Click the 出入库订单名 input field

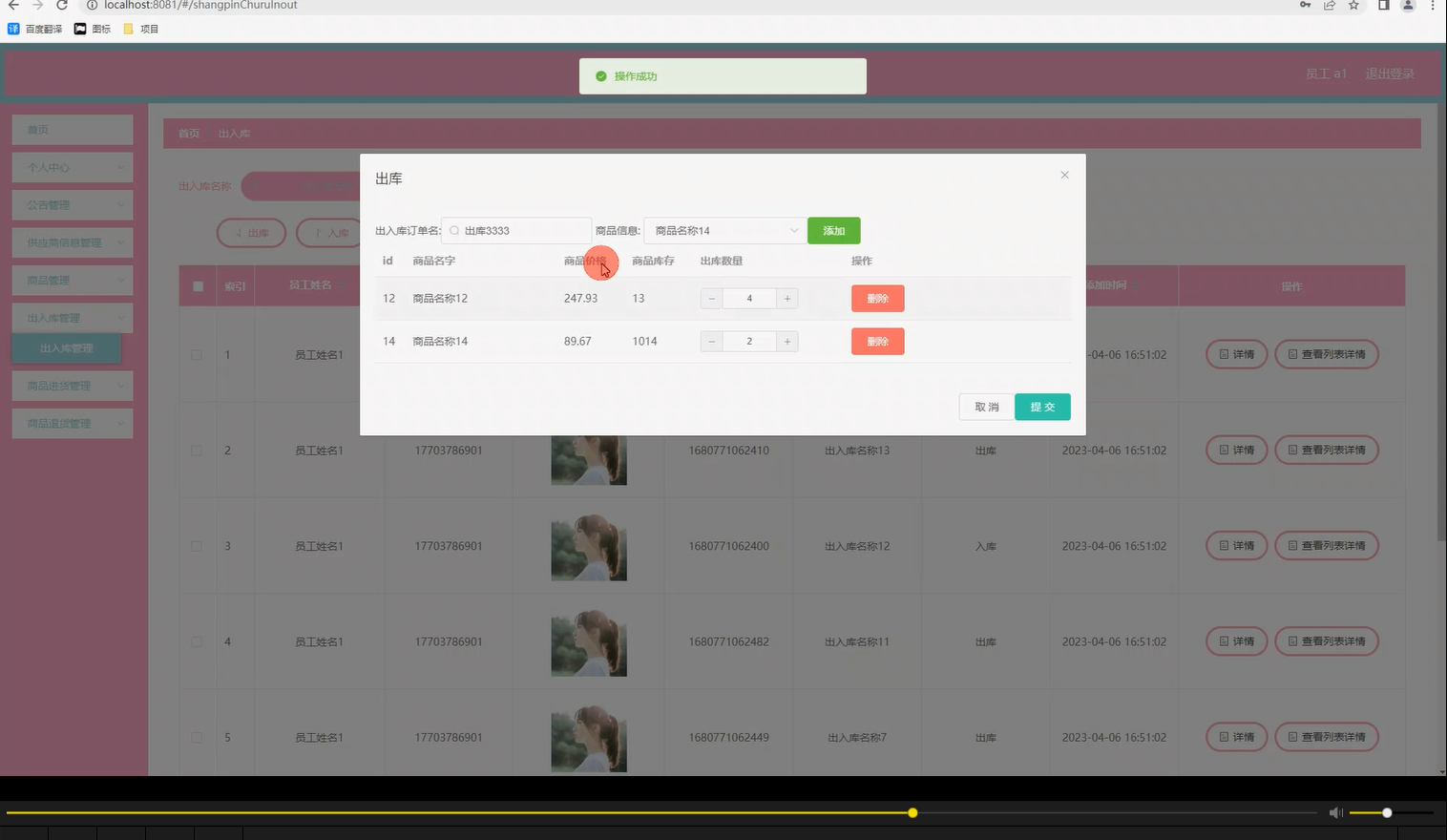point(516,230)
